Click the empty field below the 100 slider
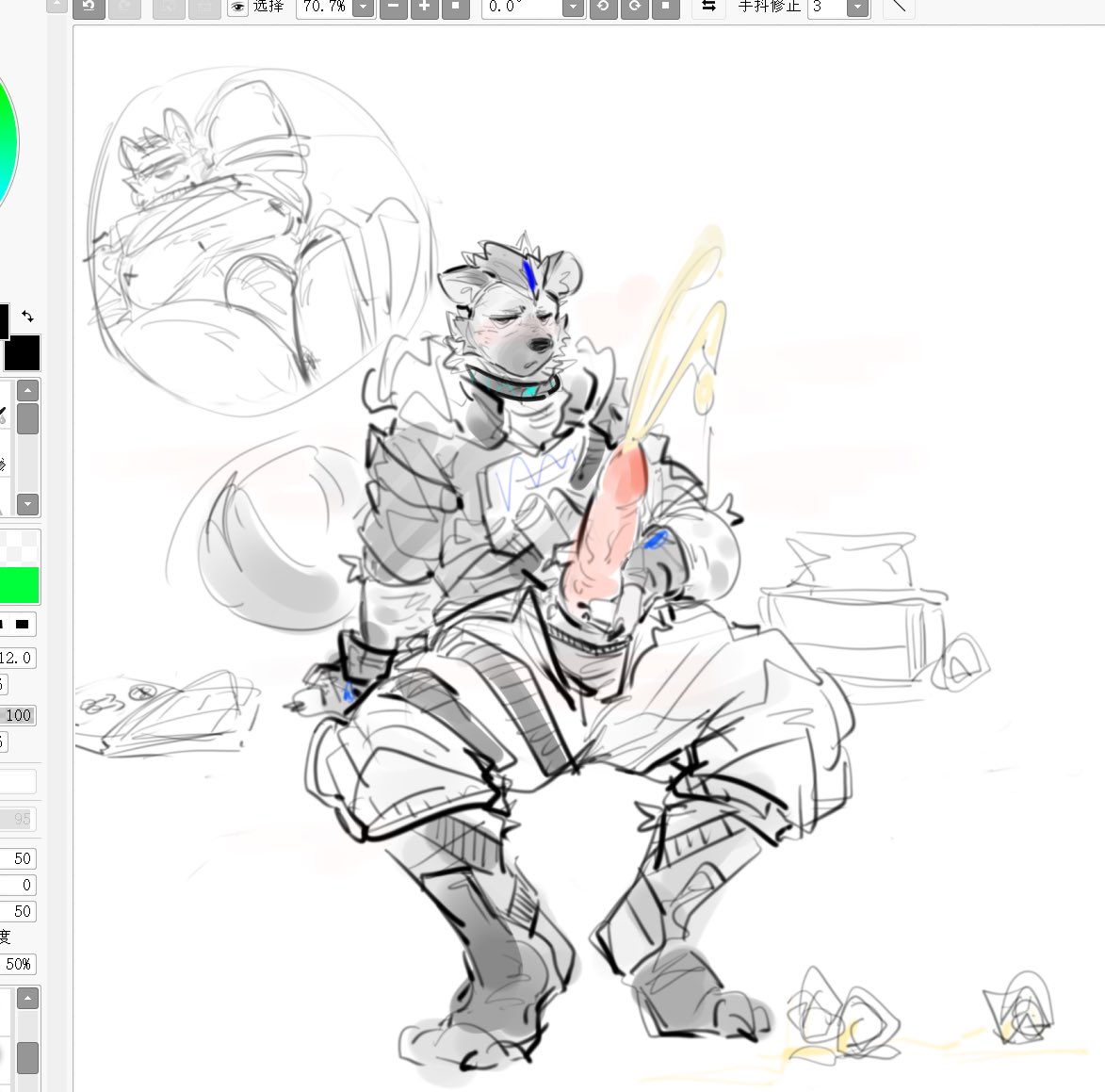Viewport: 1105px width, 1092px height. pyautogui.click(x=17, y=782)
